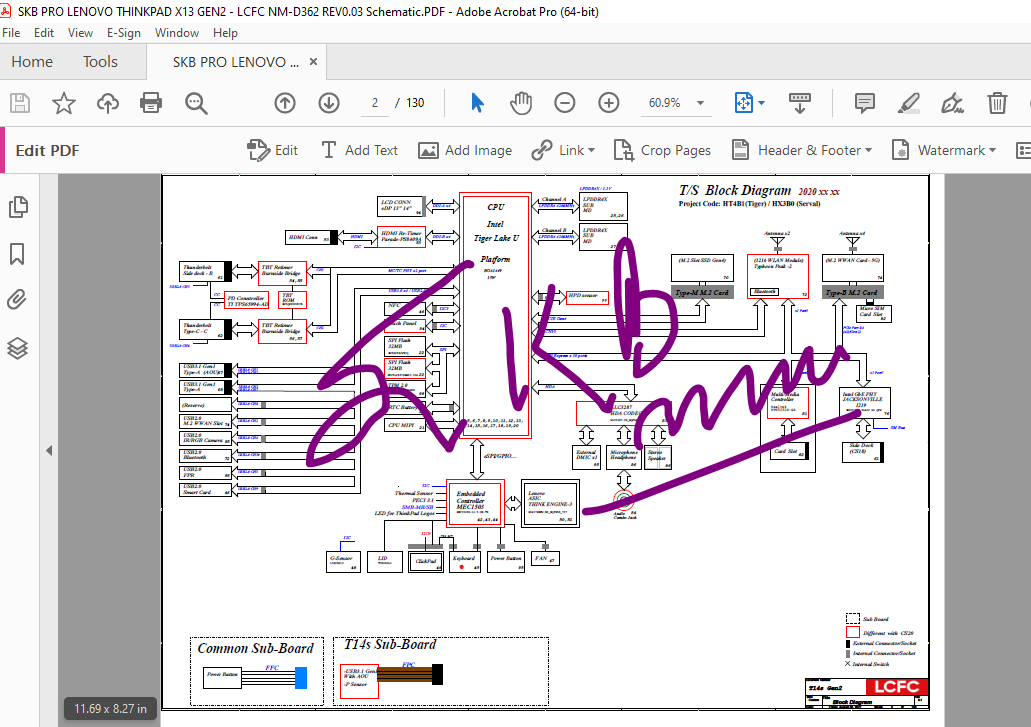The height and width of the screenshot is (727, 1031).
Task: Open the Window menu
Action: [x=177, y=33]
